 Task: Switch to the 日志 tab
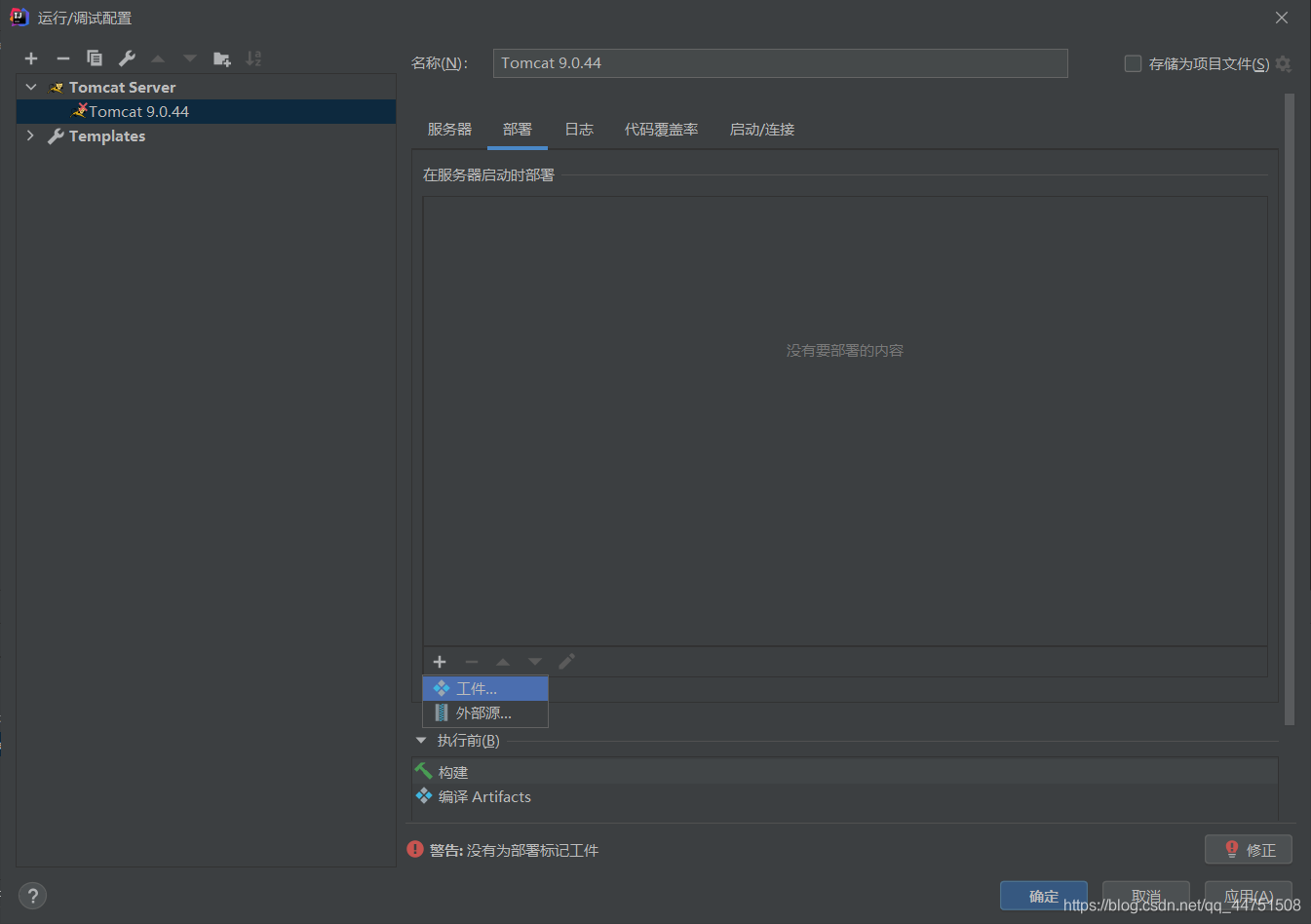click(x=579, y=129)
